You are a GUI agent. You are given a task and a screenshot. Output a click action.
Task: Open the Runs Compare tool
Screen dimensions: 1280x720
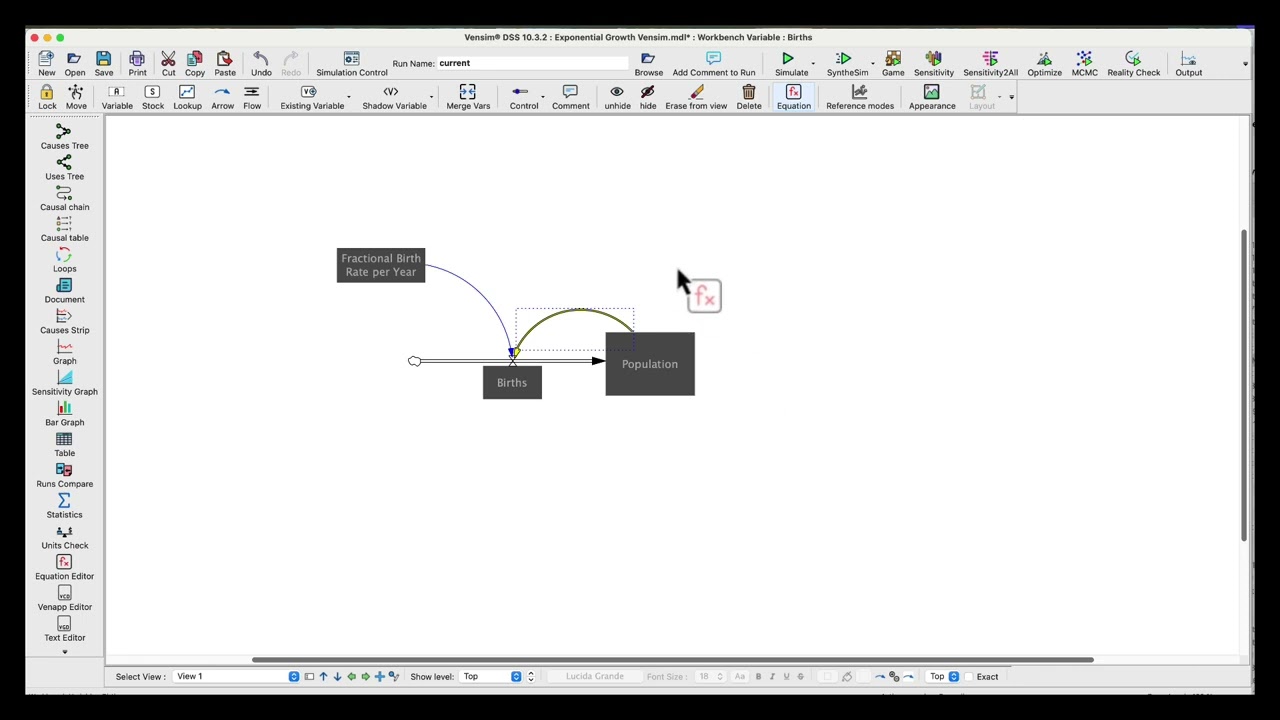64,476
